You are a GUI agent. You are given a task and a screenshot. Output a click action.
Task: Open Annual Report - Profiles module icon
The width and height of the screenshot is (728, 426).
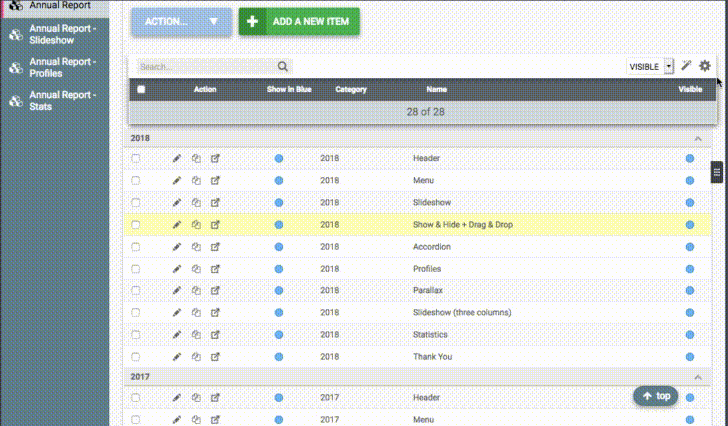16,68
